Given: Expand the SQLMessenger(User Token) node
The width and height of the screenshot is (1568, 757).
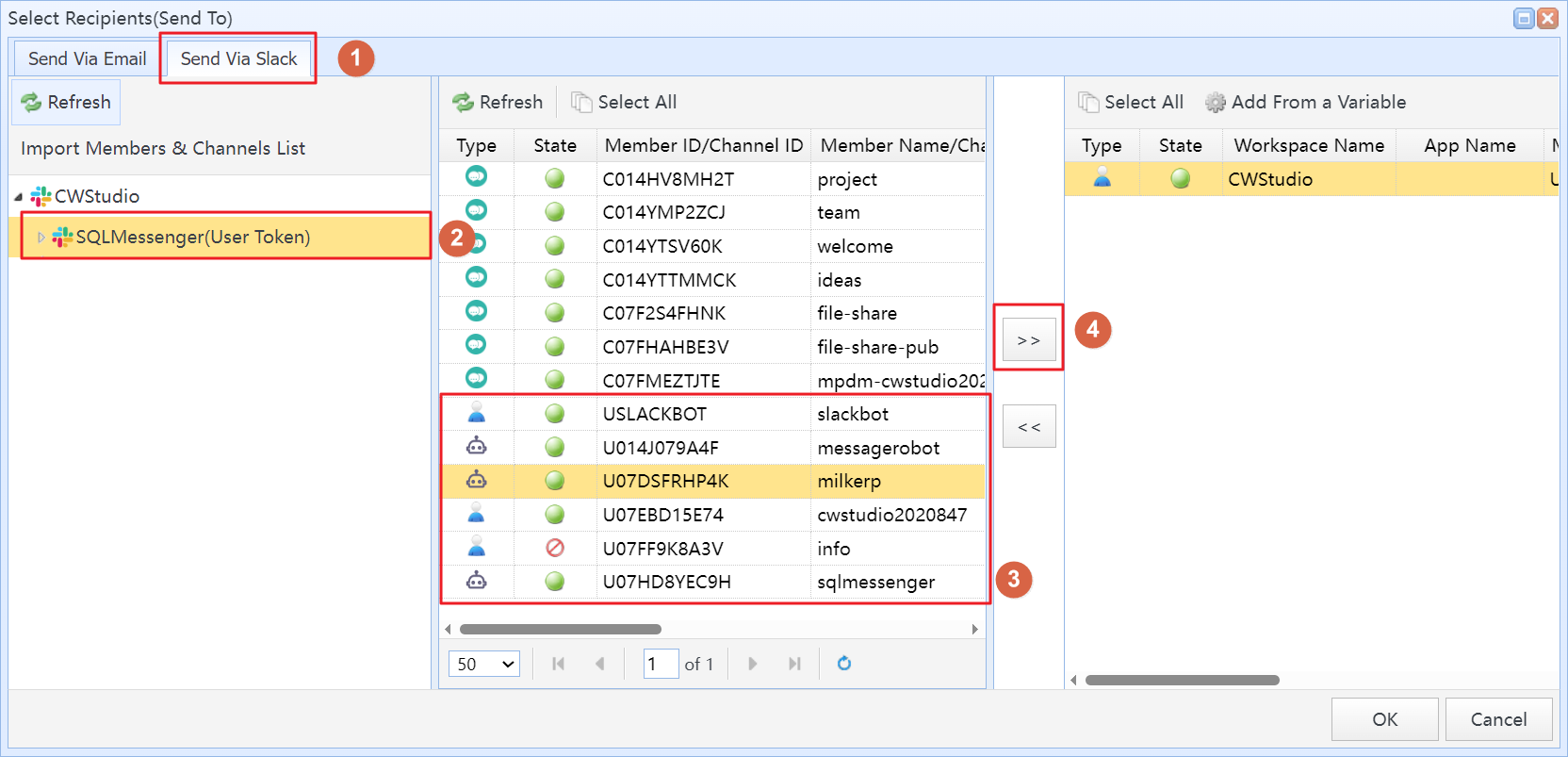Looking at the screenshot, I should 41,237.
